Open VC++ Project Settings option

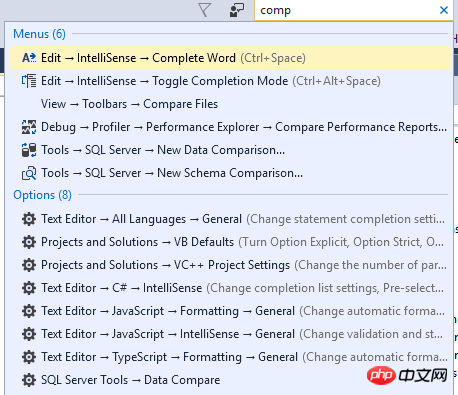[x=230, y=265]
